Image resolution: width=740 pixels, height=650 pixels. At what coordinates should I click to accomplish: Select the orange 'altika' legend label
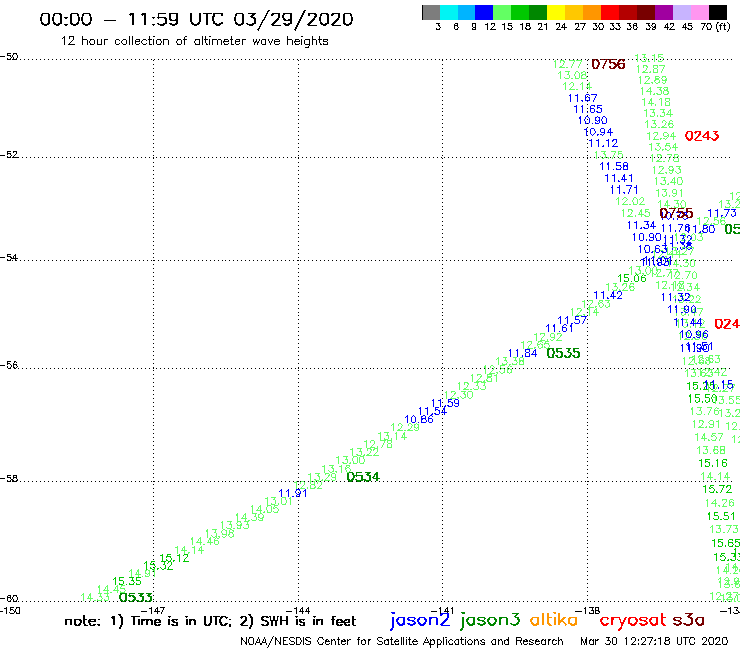tap(553, 620)
